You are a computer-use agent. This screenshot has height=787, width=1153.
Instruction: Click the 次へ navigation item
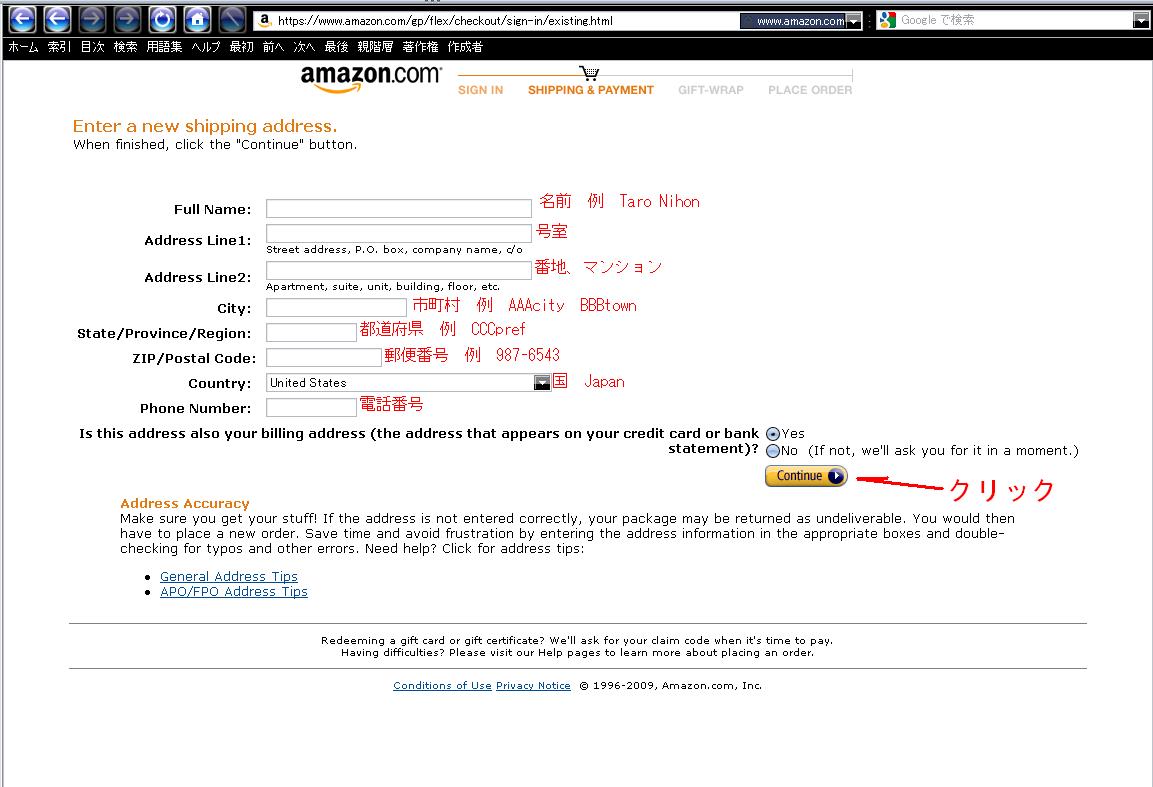point(304,47)
